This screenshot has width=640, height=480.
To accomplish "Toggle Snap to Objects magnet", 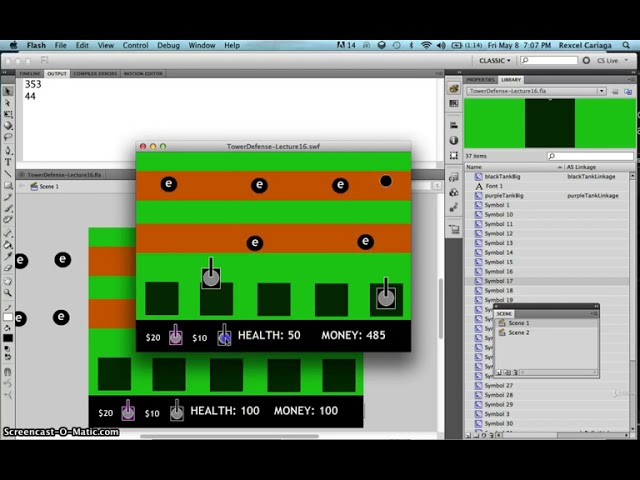I will [8, 372].
